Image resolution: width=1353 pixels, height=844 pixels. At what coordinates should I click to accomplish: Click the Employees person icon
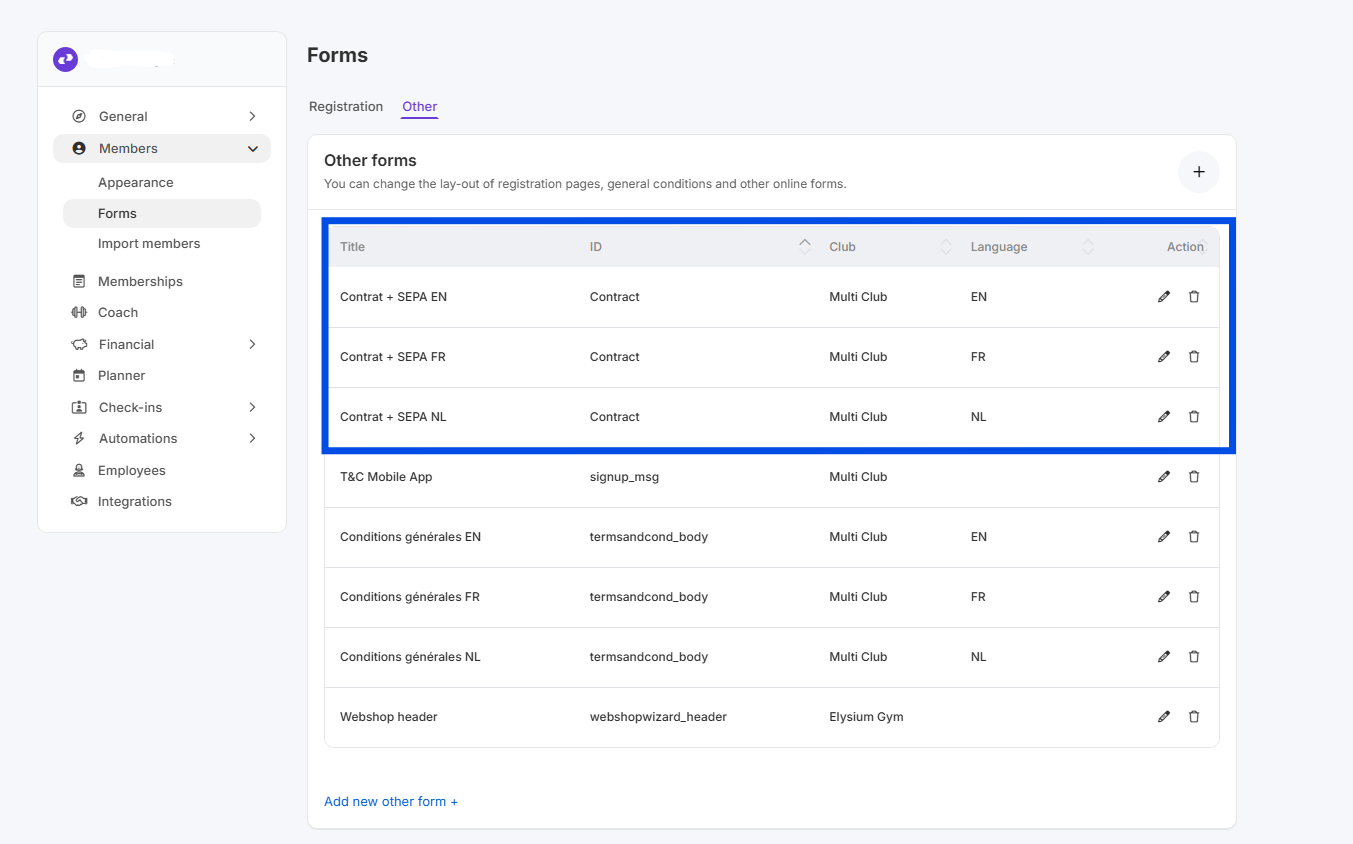click(79, 471)
